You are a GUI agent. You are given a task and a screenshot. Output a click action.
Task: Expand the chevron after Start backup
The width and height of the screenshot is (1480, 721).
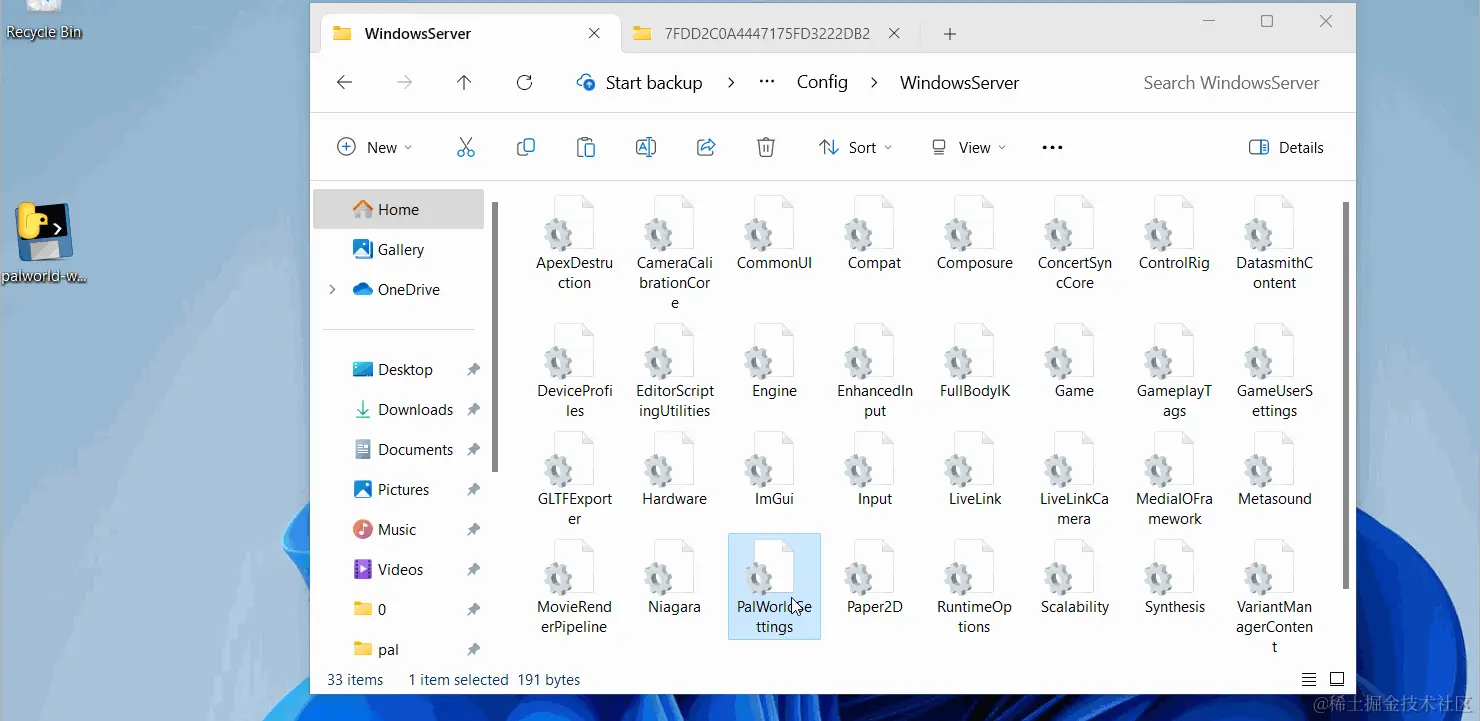coord(731,83)
